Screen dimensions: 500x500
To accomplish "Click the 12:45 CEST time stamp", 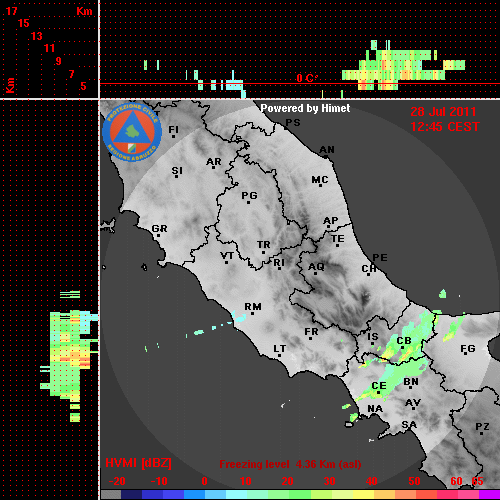I will click(x=445, y=127).
